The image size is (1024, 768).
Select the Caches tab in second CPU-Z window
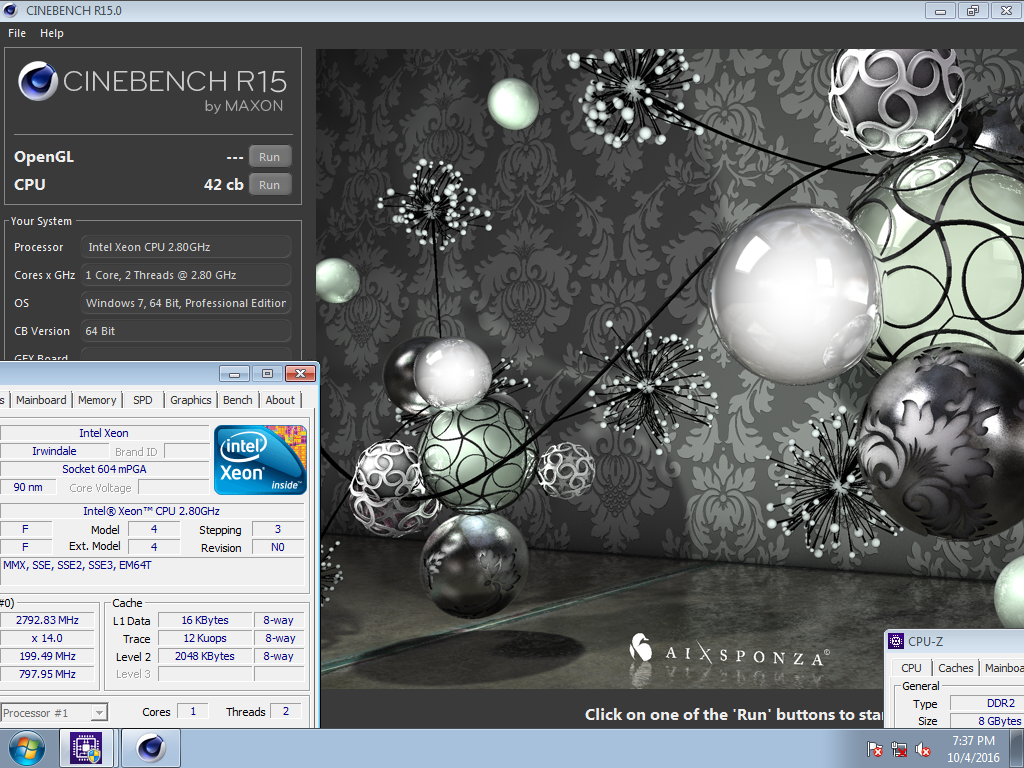pos(955,667)
